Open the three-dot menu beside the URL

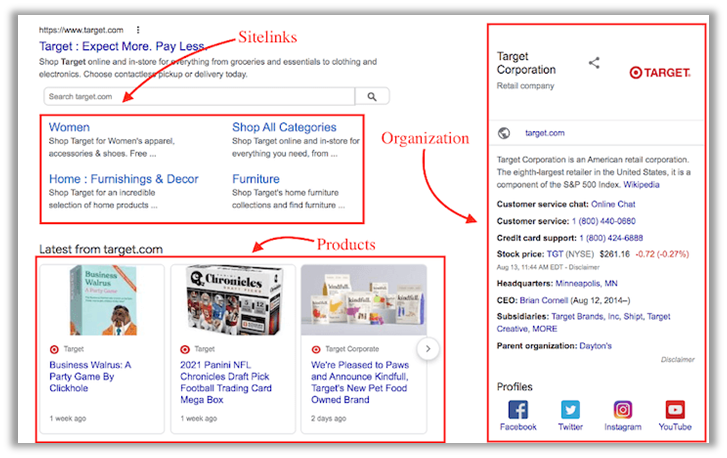point(138,30)
